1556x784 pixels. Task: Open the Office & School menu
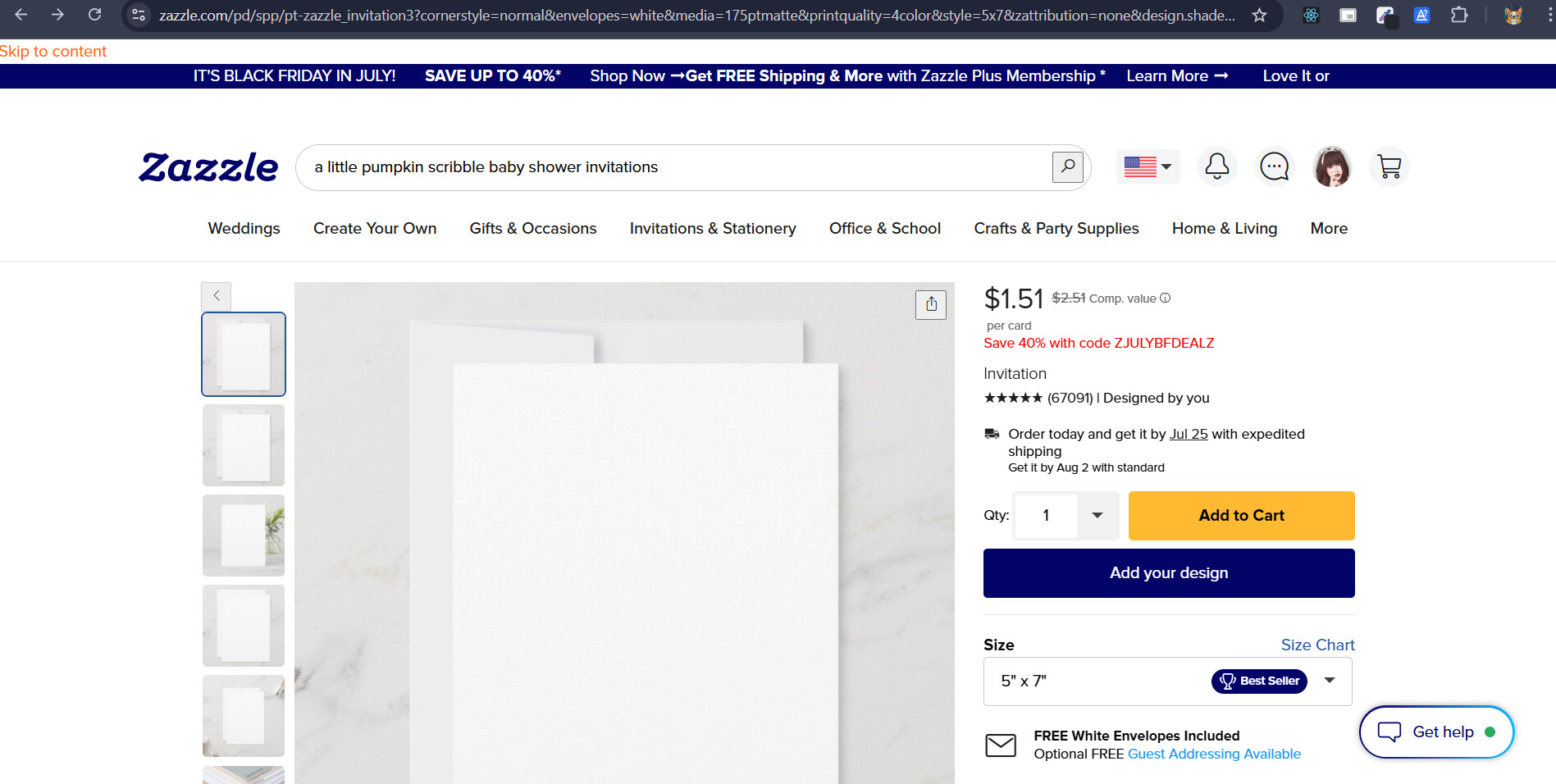pyautogui.click(x=885, y=229)
